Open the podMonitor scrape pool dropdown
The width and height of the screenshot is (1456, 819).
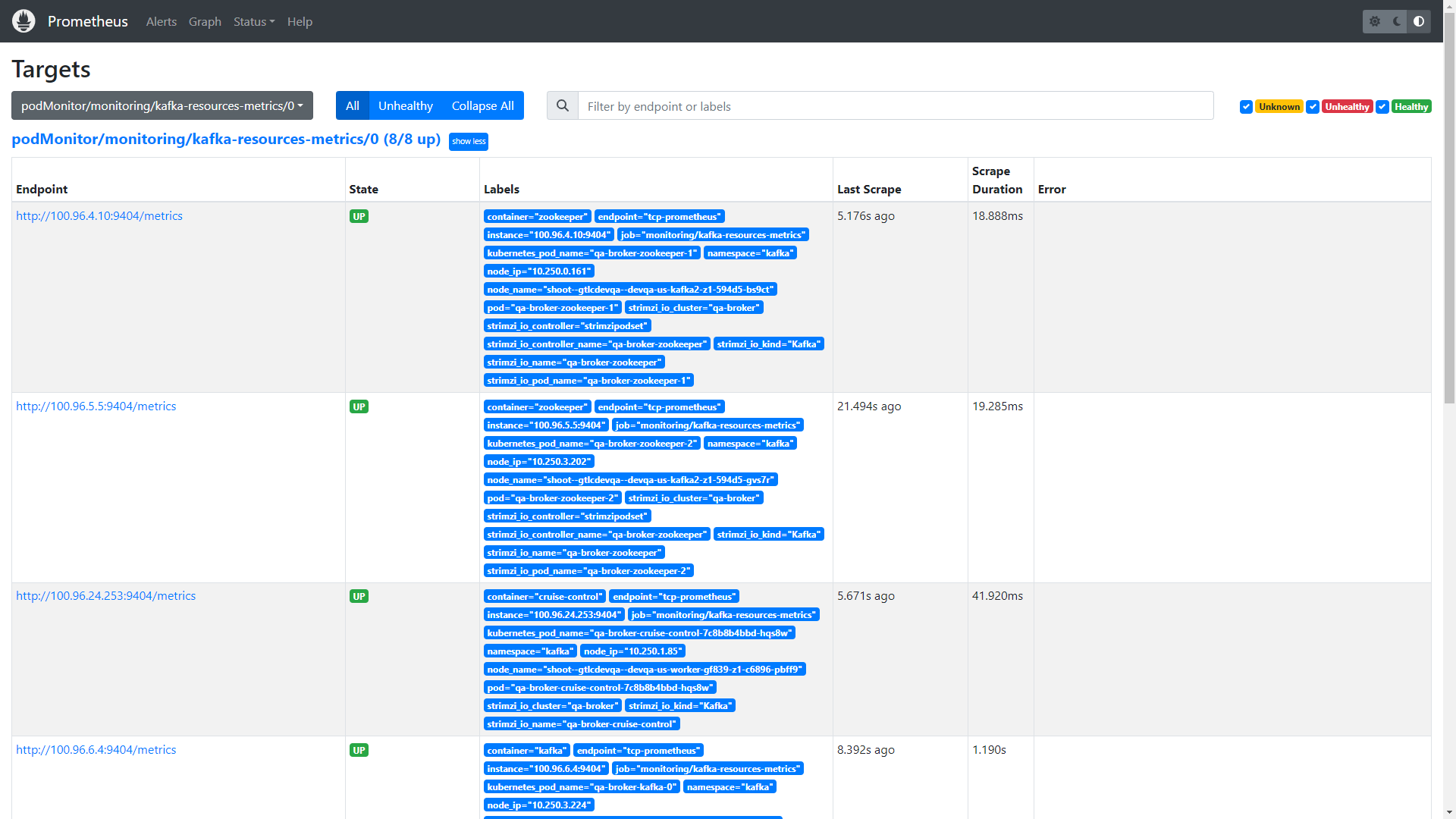tap(162, 105)
